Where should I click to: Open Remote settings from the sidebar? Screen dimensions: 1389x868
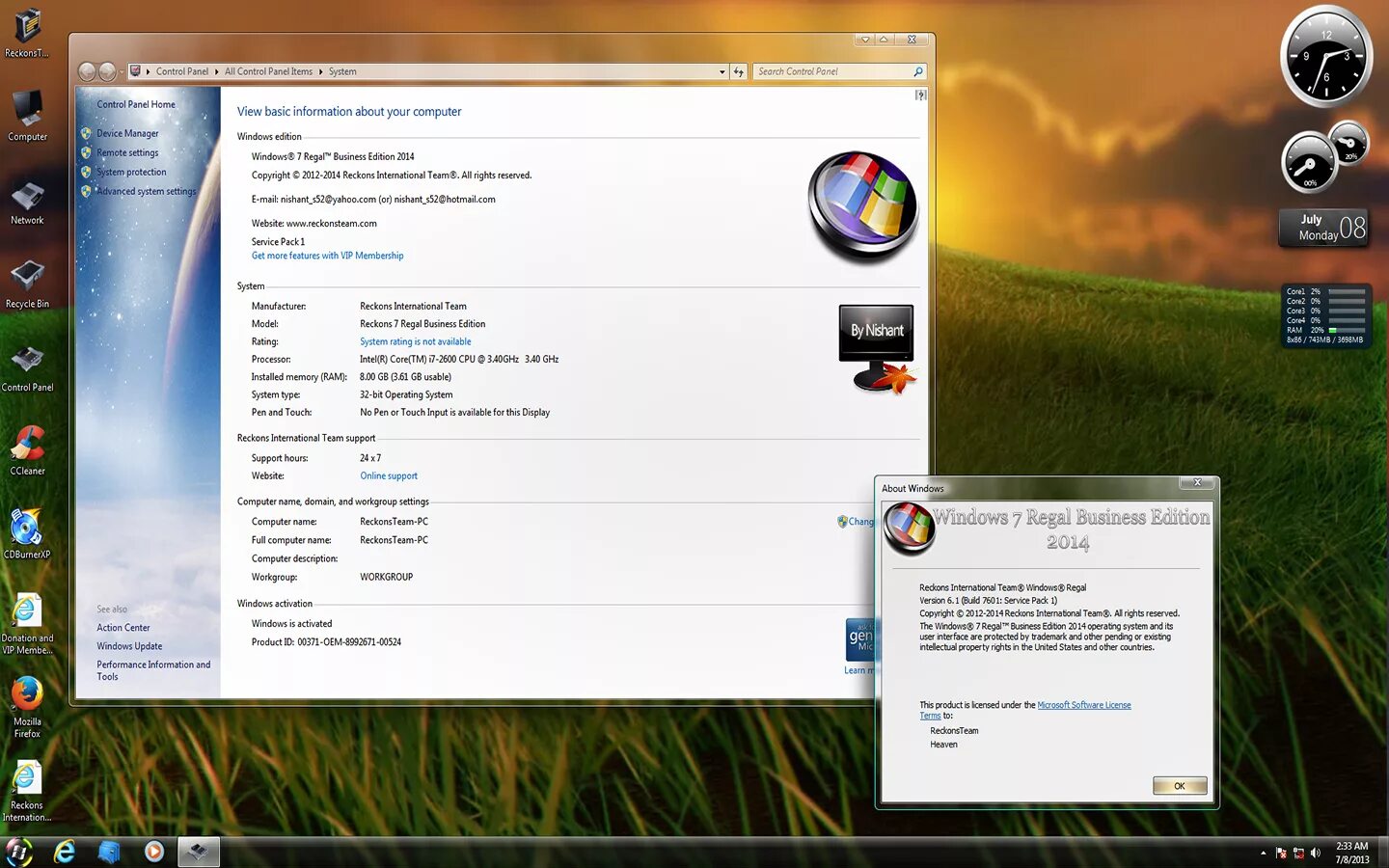(127, 152)
